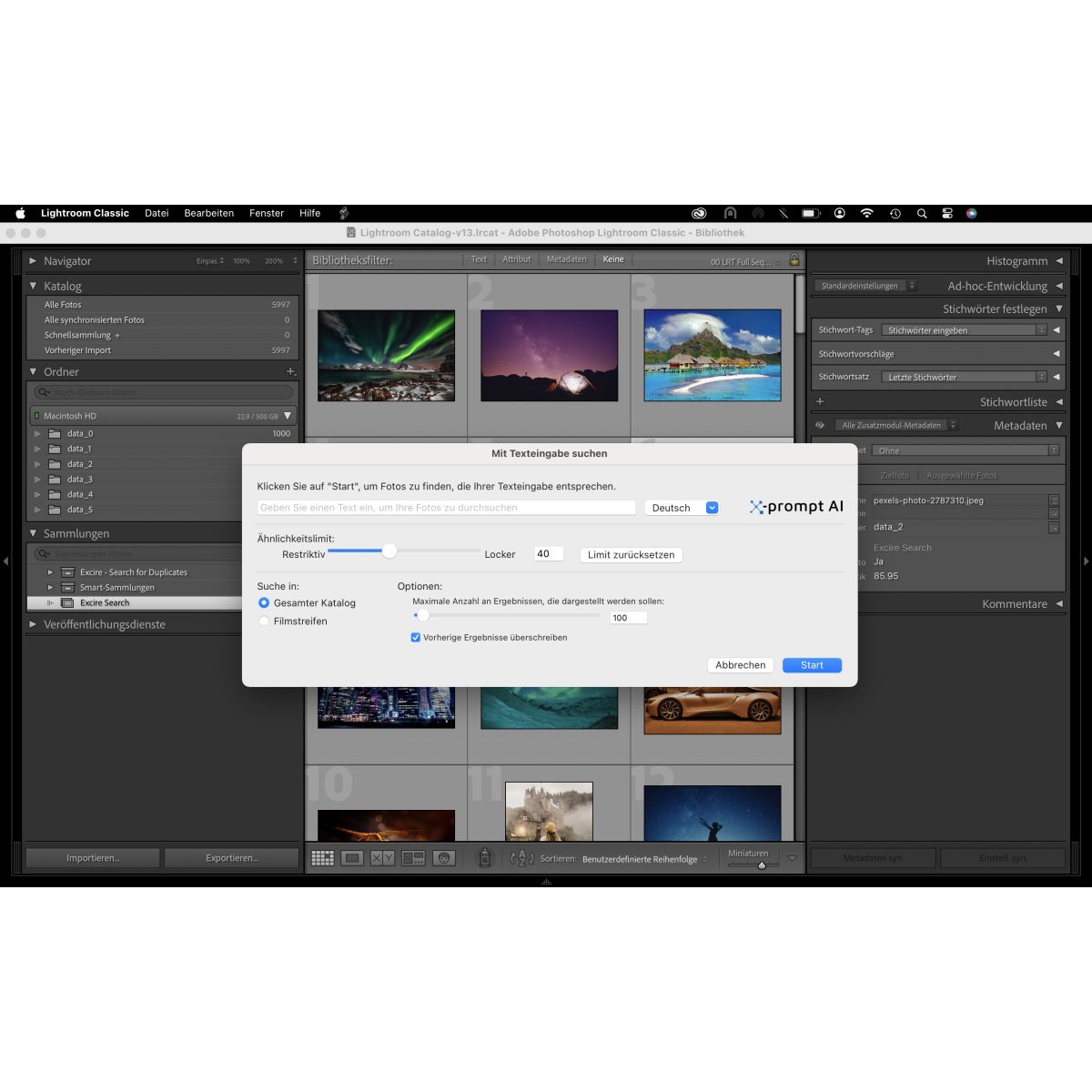Click the data_0 folder icon
The height and width of the screenshot is (1092, 1092).
tap(55, 433)
